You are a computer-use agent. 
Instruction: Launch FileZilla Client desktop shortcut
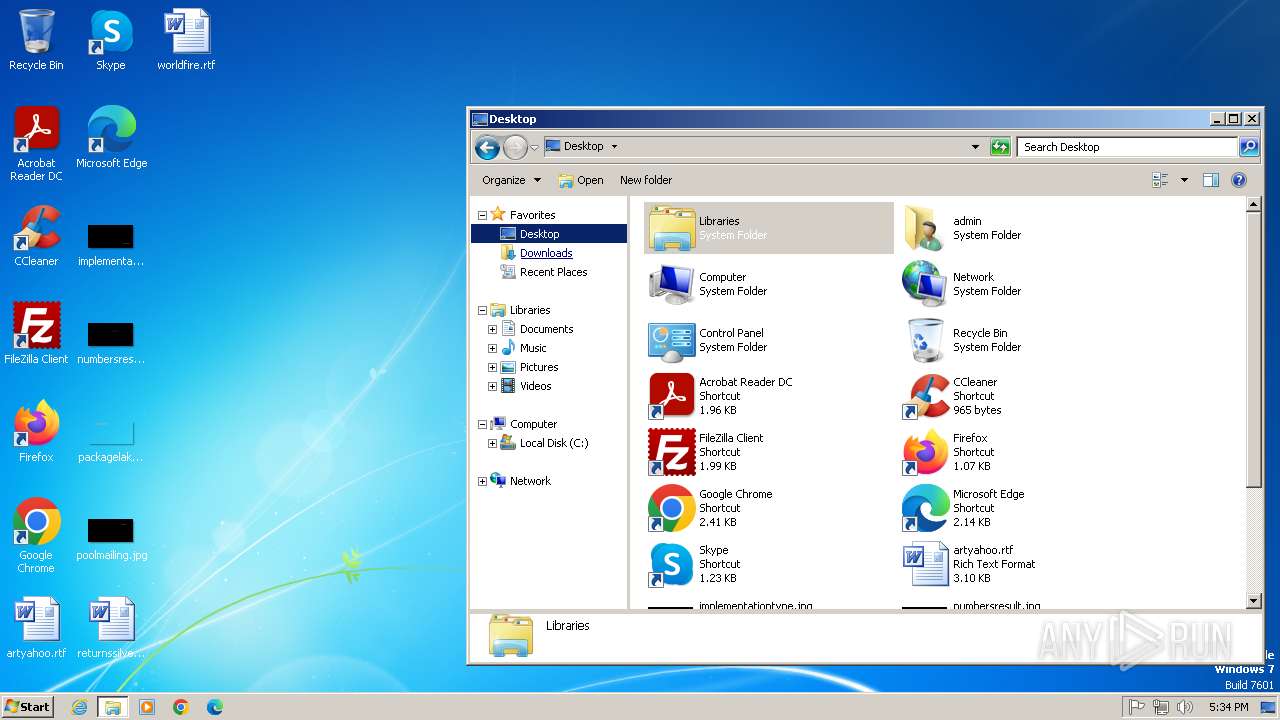pyautogui.click(x=36, y=333)
